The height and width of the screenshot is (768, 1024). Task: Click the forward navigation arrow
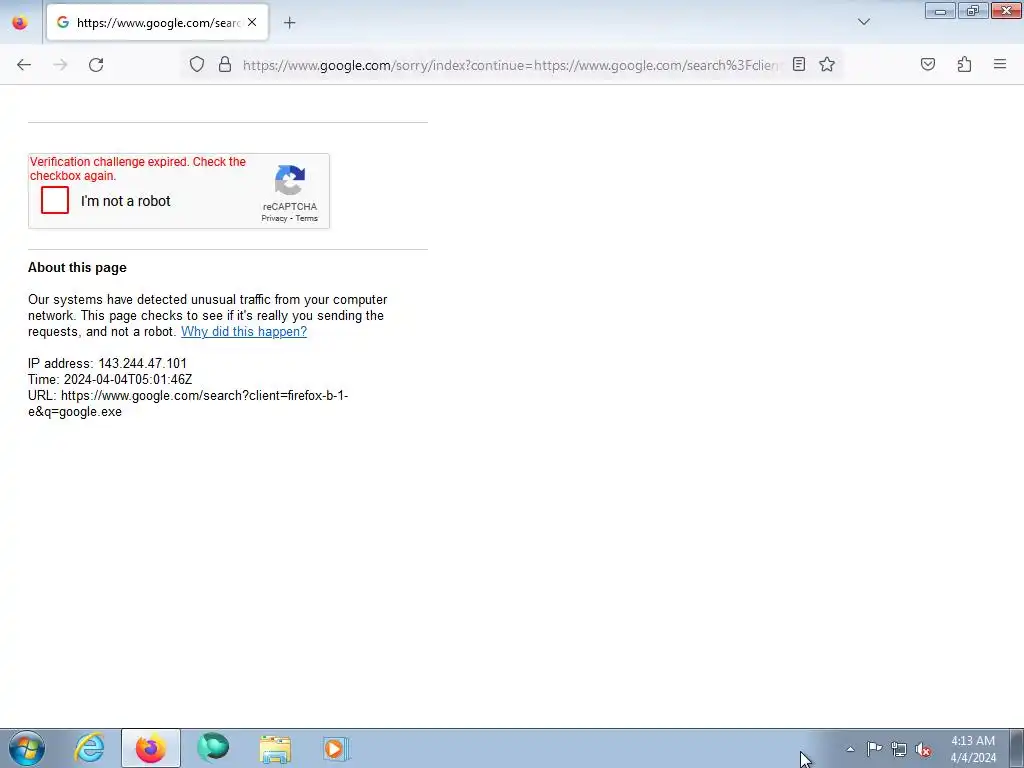click(60, 65)
